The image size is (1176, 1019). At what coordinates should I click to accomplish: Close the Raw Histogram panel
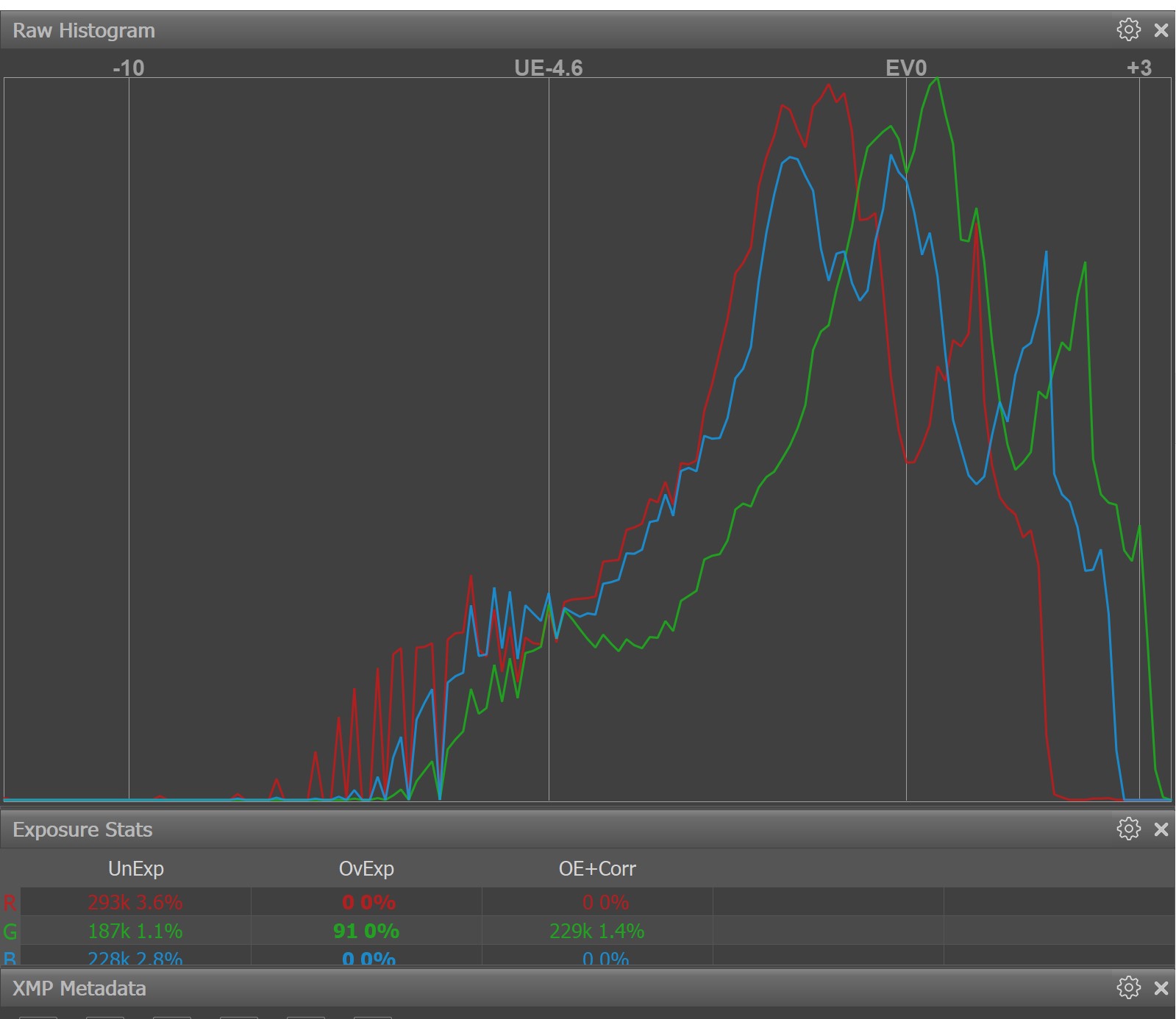[1161, 30]
